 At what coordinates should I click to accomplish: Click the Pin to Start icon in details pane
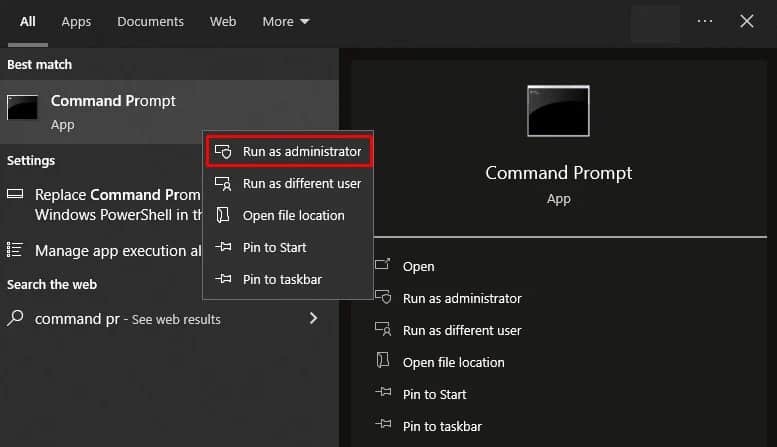coord(383,392)
